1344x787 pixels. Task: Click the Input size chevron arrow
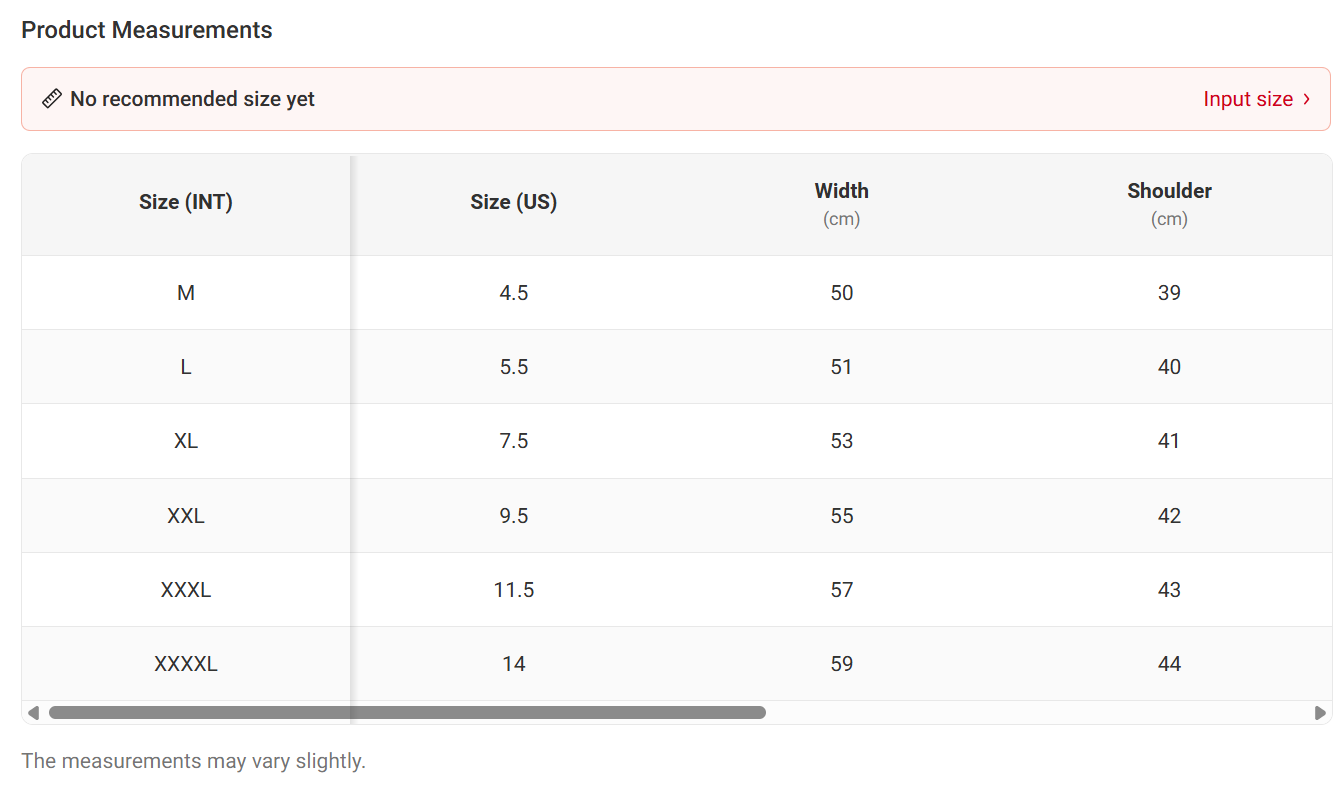coord(1306,99)
